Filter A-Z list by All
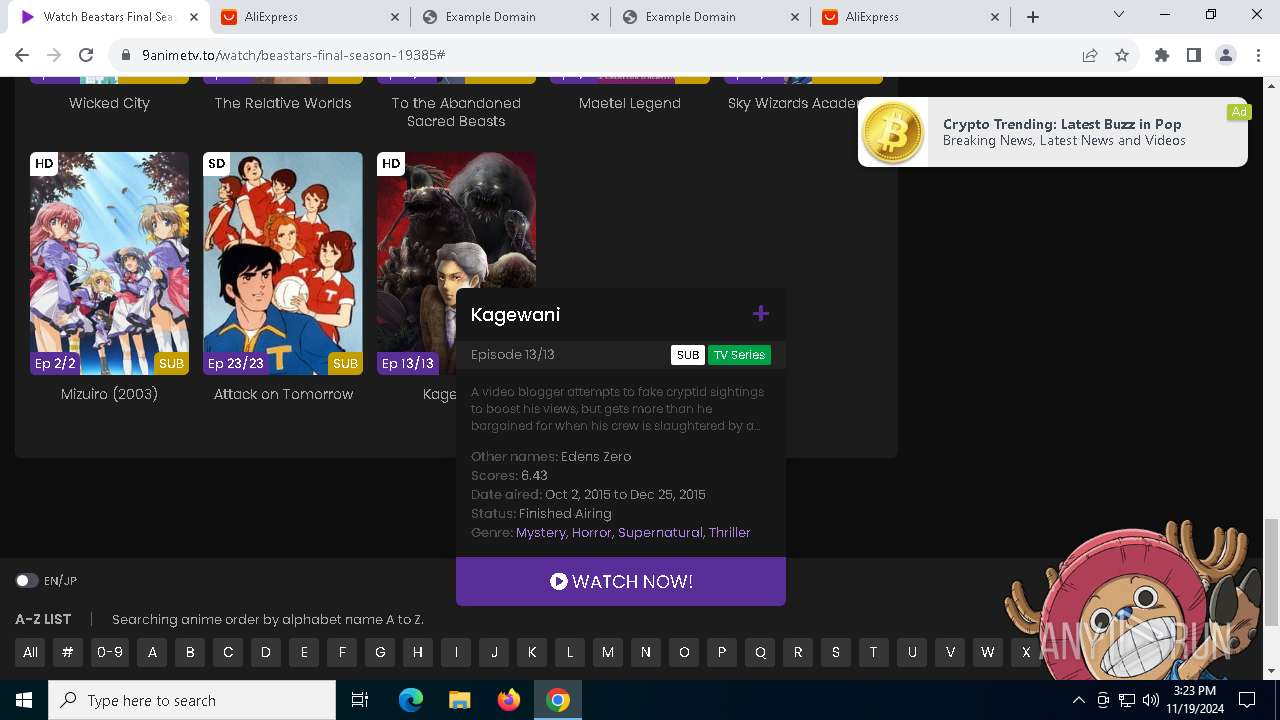Image resolution: width=1280 pixels, height=720 pixels. pyautogui.click(x=30, y=652)
